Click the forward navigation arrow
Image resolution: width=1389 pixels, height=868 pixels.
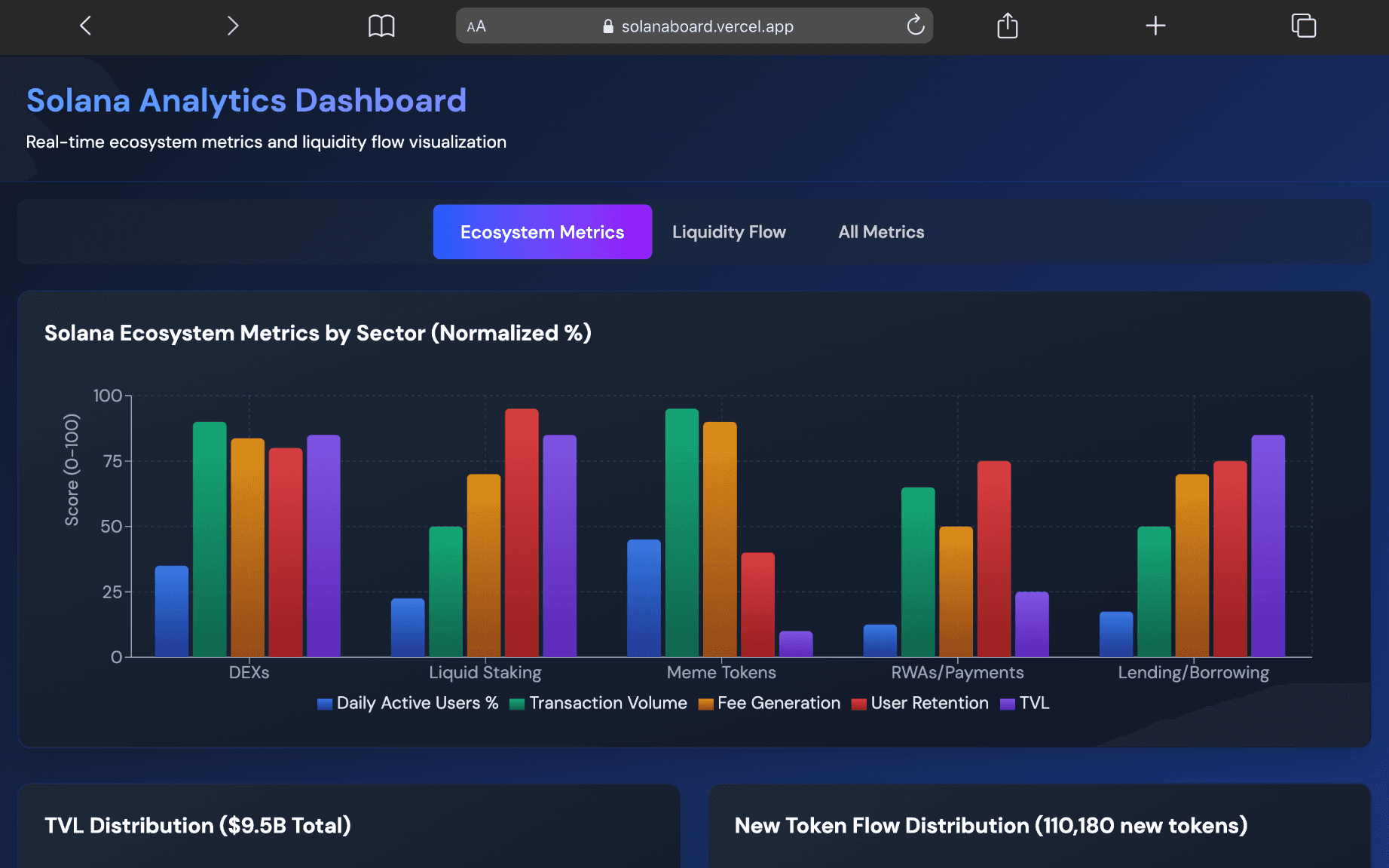(x=232, y=26)
